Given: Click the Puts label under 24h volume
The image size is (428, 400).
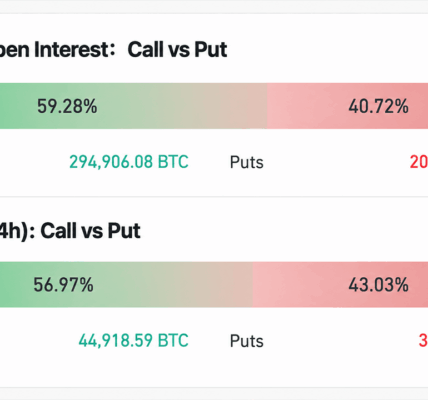Looking at the screenshot, I should tap(247, 341).
